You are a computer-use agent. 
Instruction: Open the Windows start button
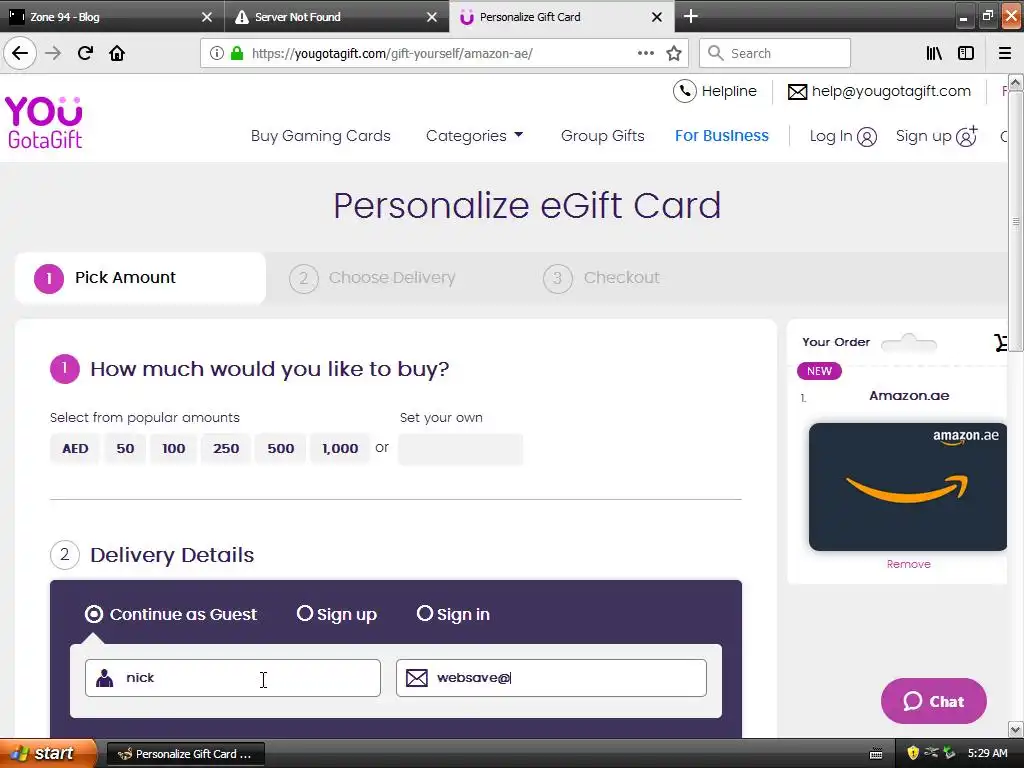pyautogui.click(x=48, y=754)
